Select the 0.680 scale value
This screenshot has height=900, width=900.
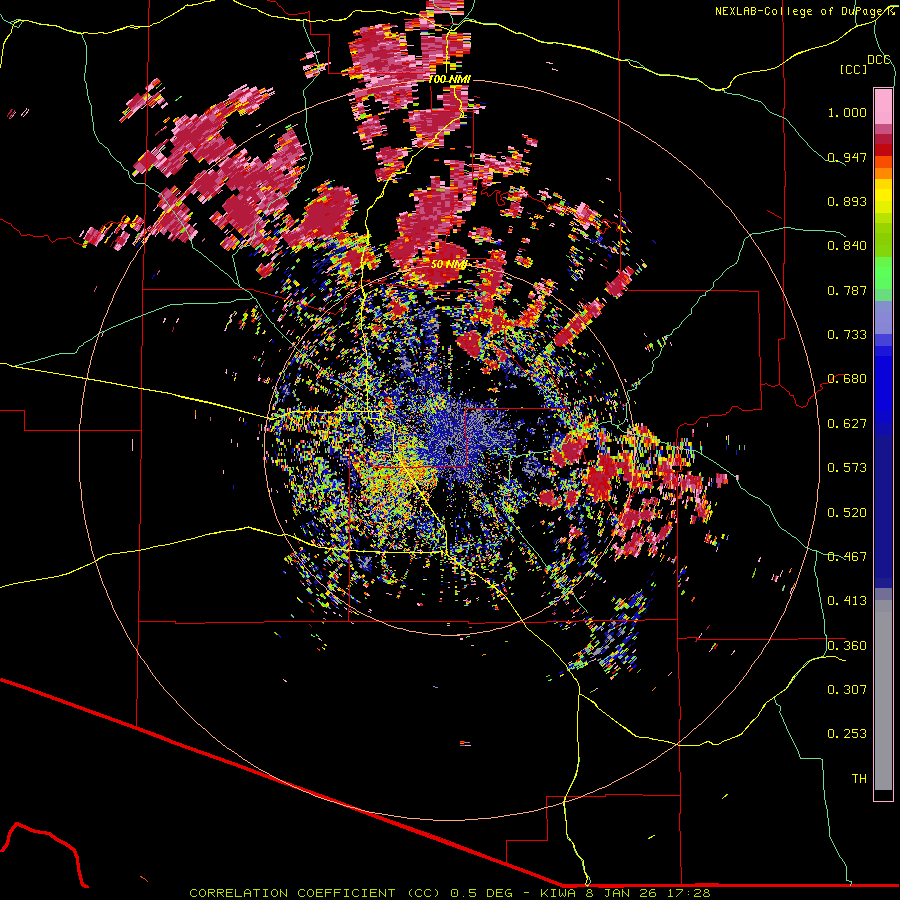[x=847, y=379]
